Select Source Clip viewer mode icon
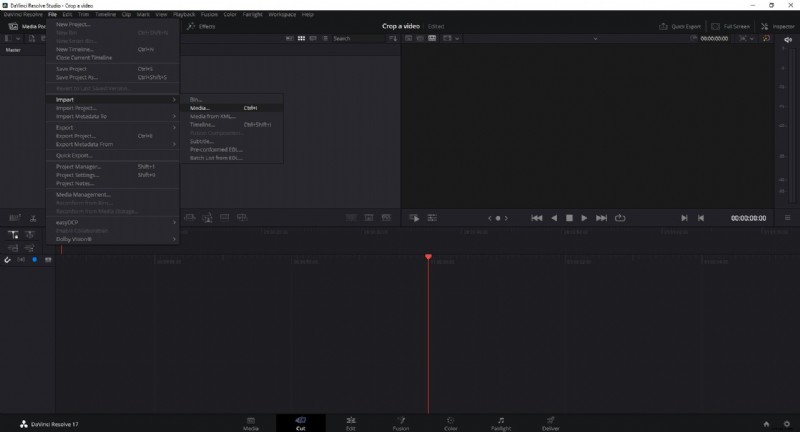The image size is (800, 432). coord(408,38)
